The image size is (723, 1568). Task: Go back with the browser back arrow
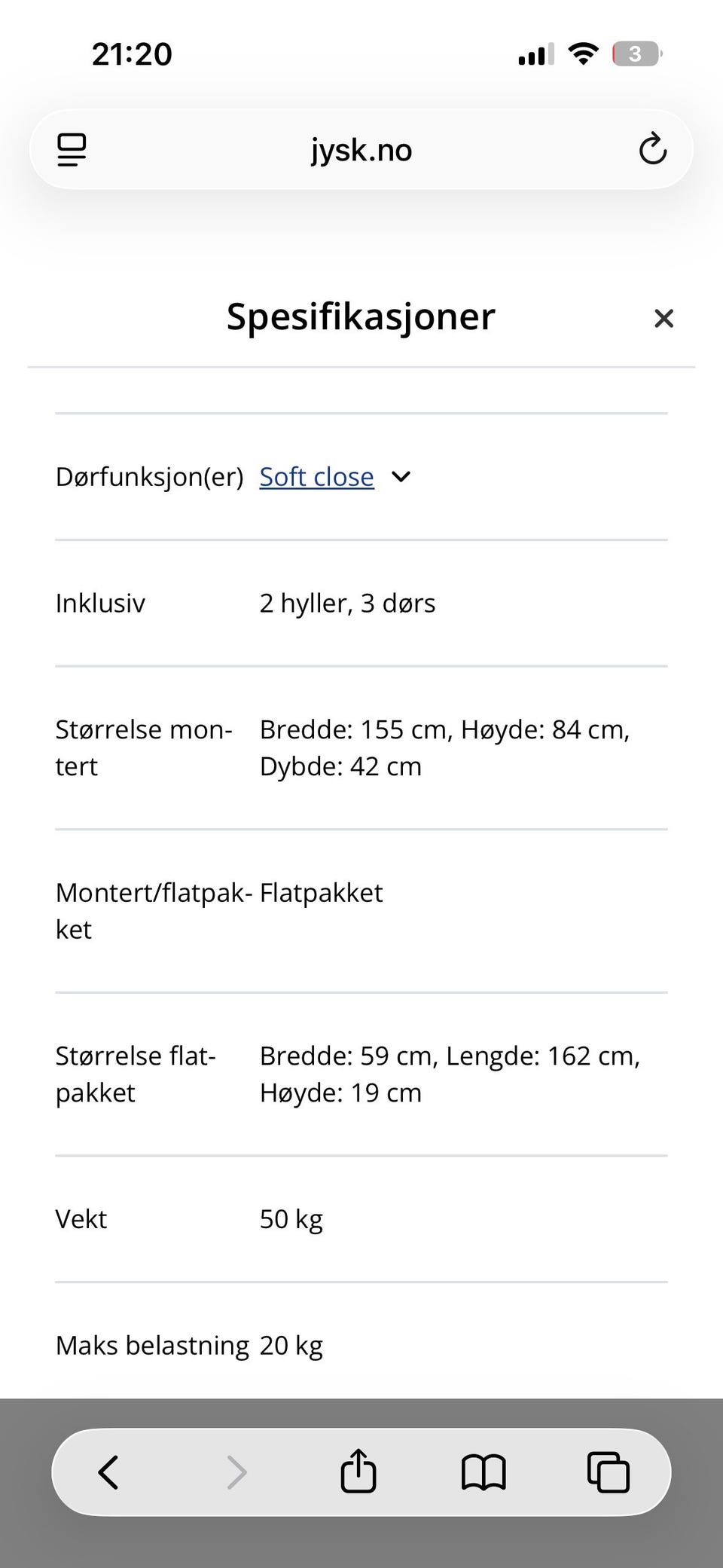pos(108,1472)
